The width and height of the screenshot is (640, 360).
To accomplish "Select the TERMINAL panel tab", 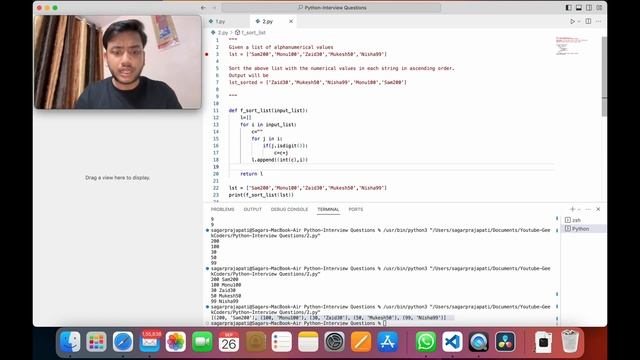I will click(x=328, y=209).
